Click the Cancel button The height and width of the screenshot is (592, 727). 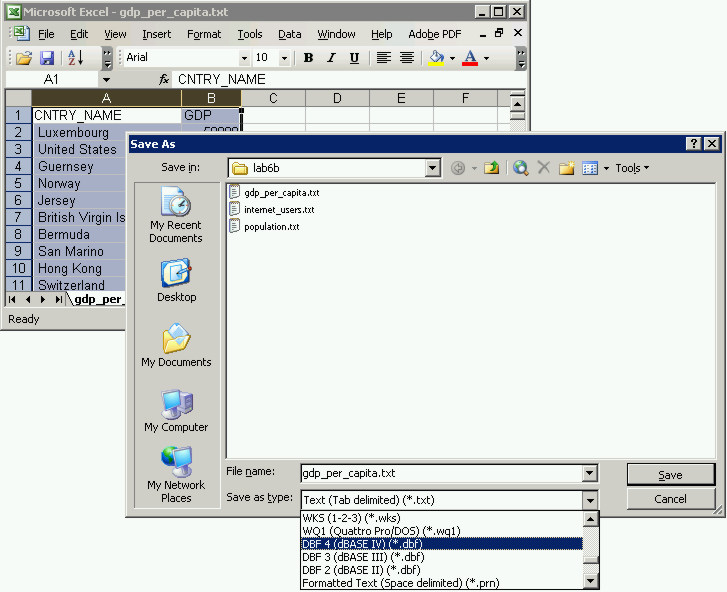point(670,499)
